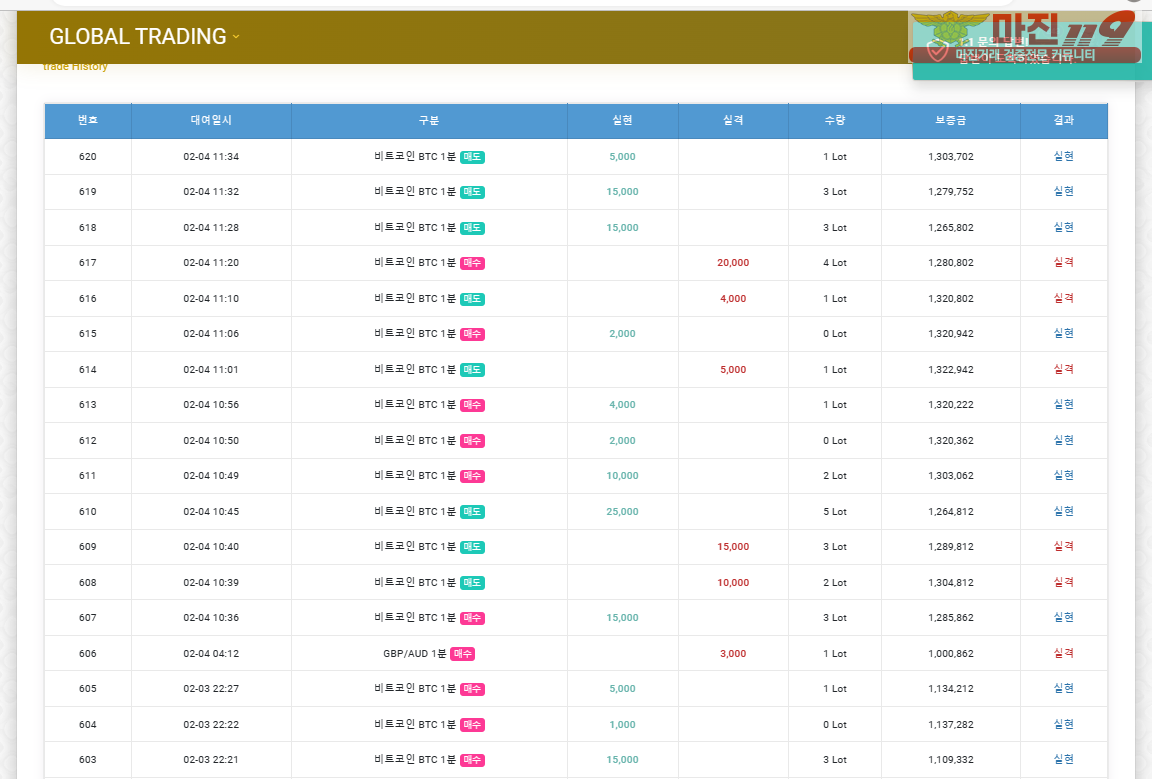Click the 20,000 loss value in row 617
The image size is (1152, 779).
coord(732,263)
